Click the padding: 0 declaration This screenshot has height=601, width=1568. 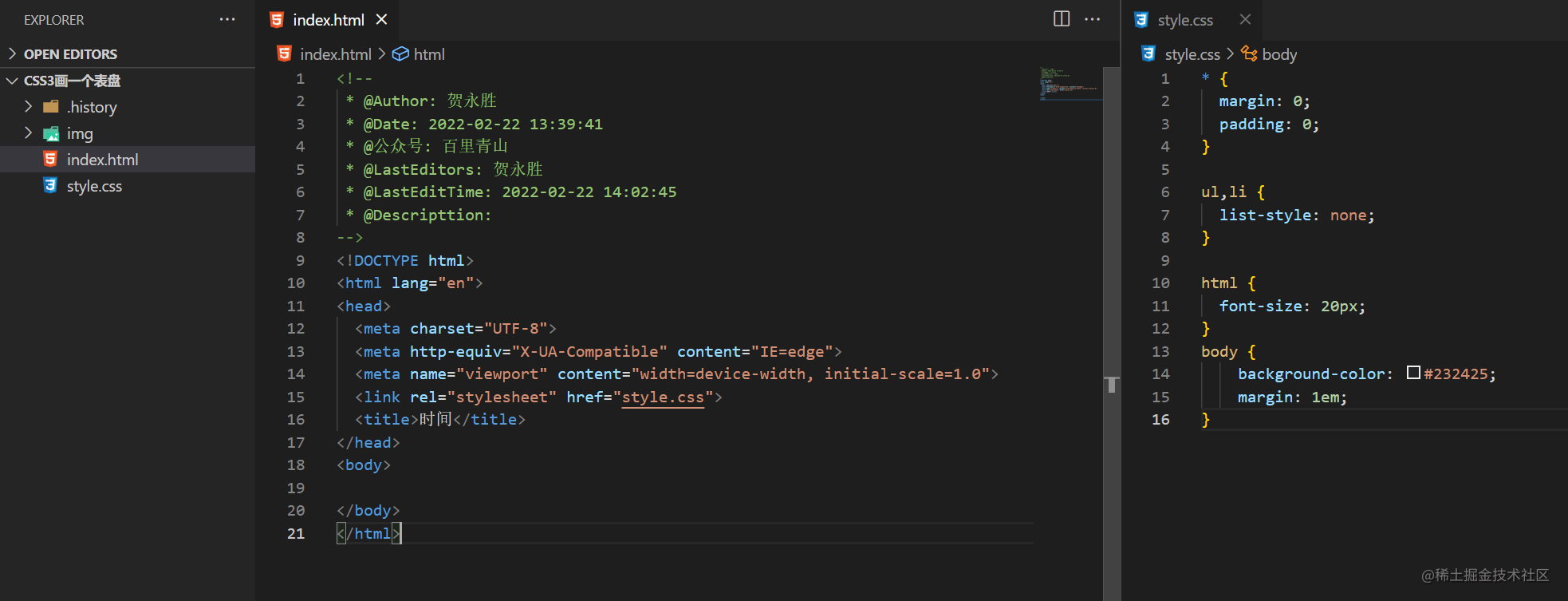tap(1269, 125)
